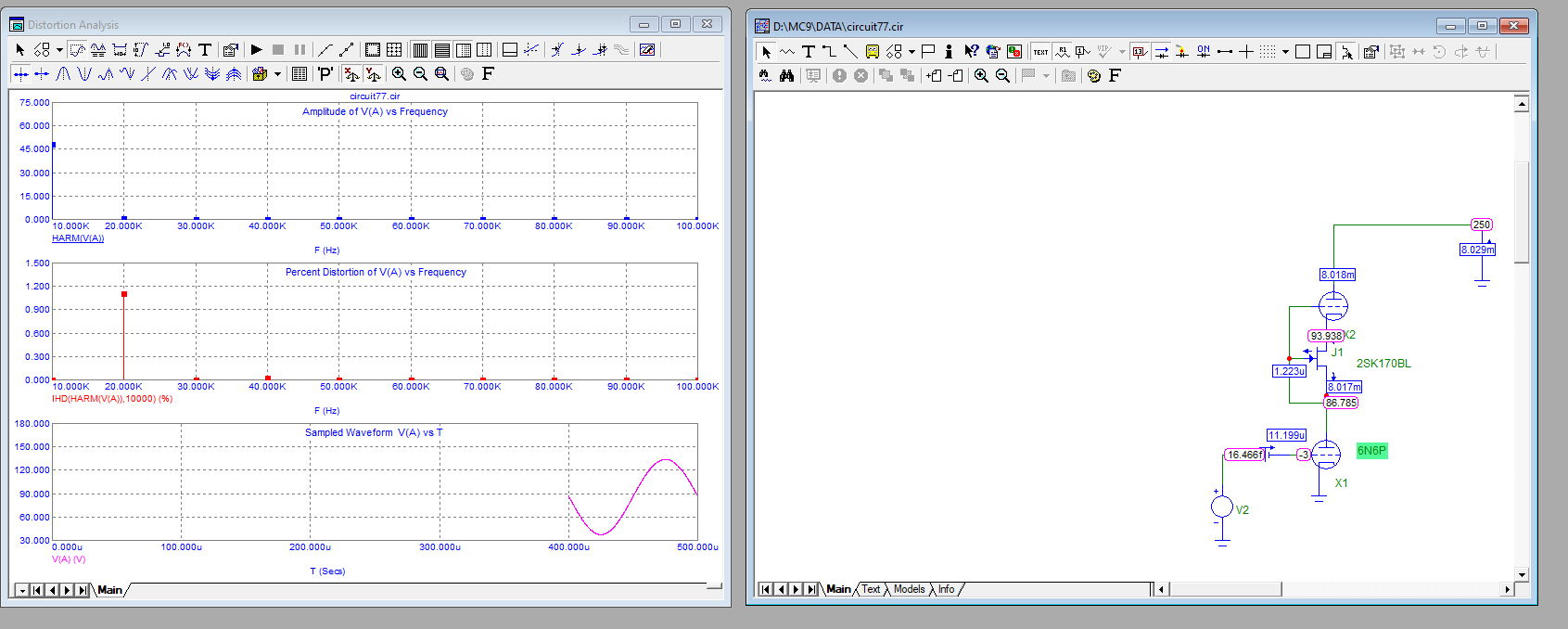
Task: Select the Select Mode arrow in circuit77 toolbar
Action: pyautogui.click(x=766, y=52)
